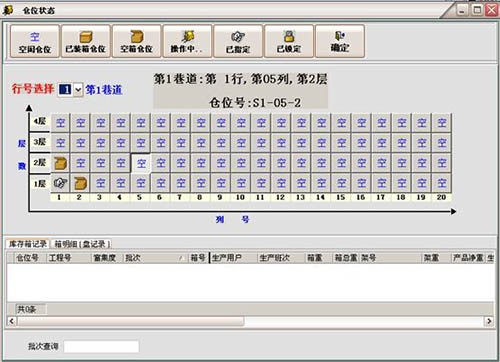This screenshot has height=362, width=500.
Task: Click the 确定 confirm button
Action: (340, 42)
